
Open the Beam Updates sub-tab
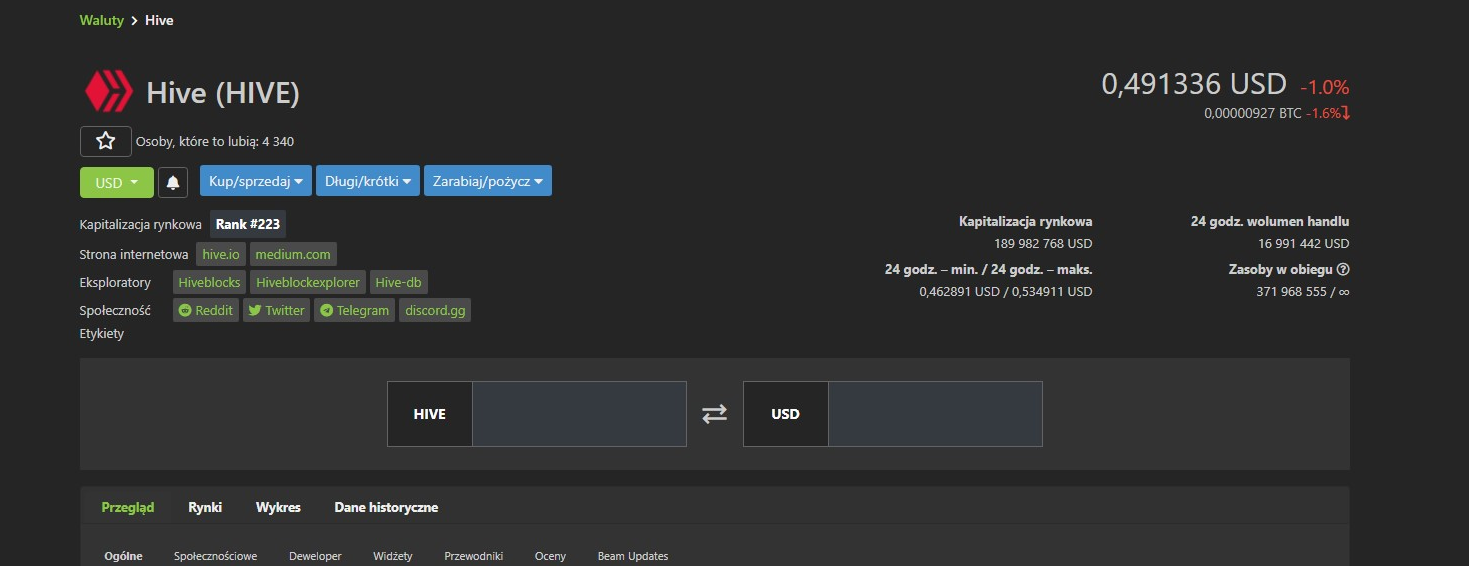tap(633, 556)
